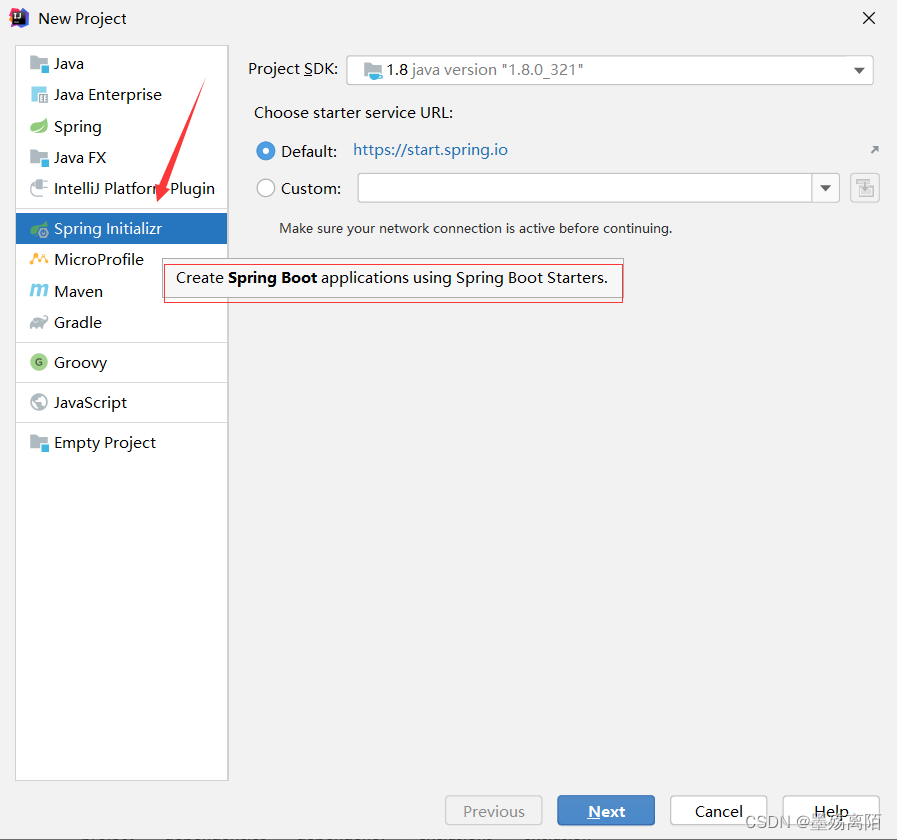
Task: Click the Cancel button
Action: click(718, 810)
